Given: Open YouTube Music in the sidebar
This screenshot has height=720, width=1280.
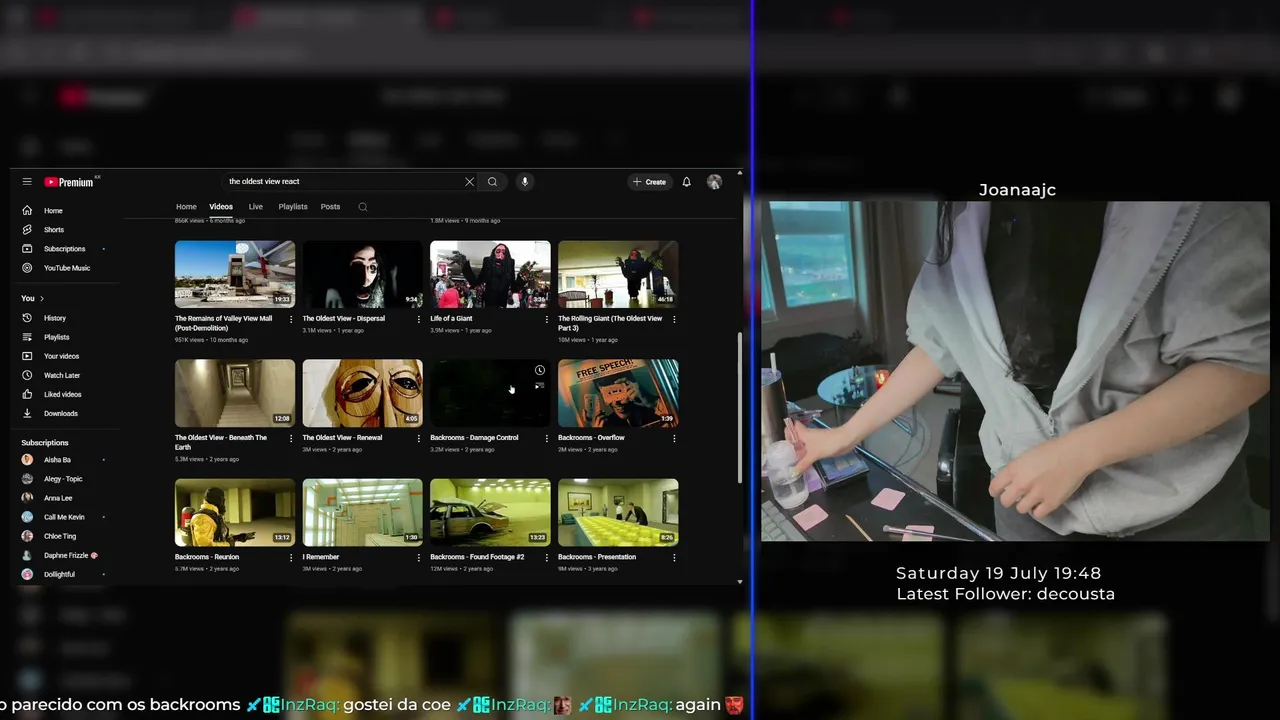Looking at the screenshot, I should point(67,268).
